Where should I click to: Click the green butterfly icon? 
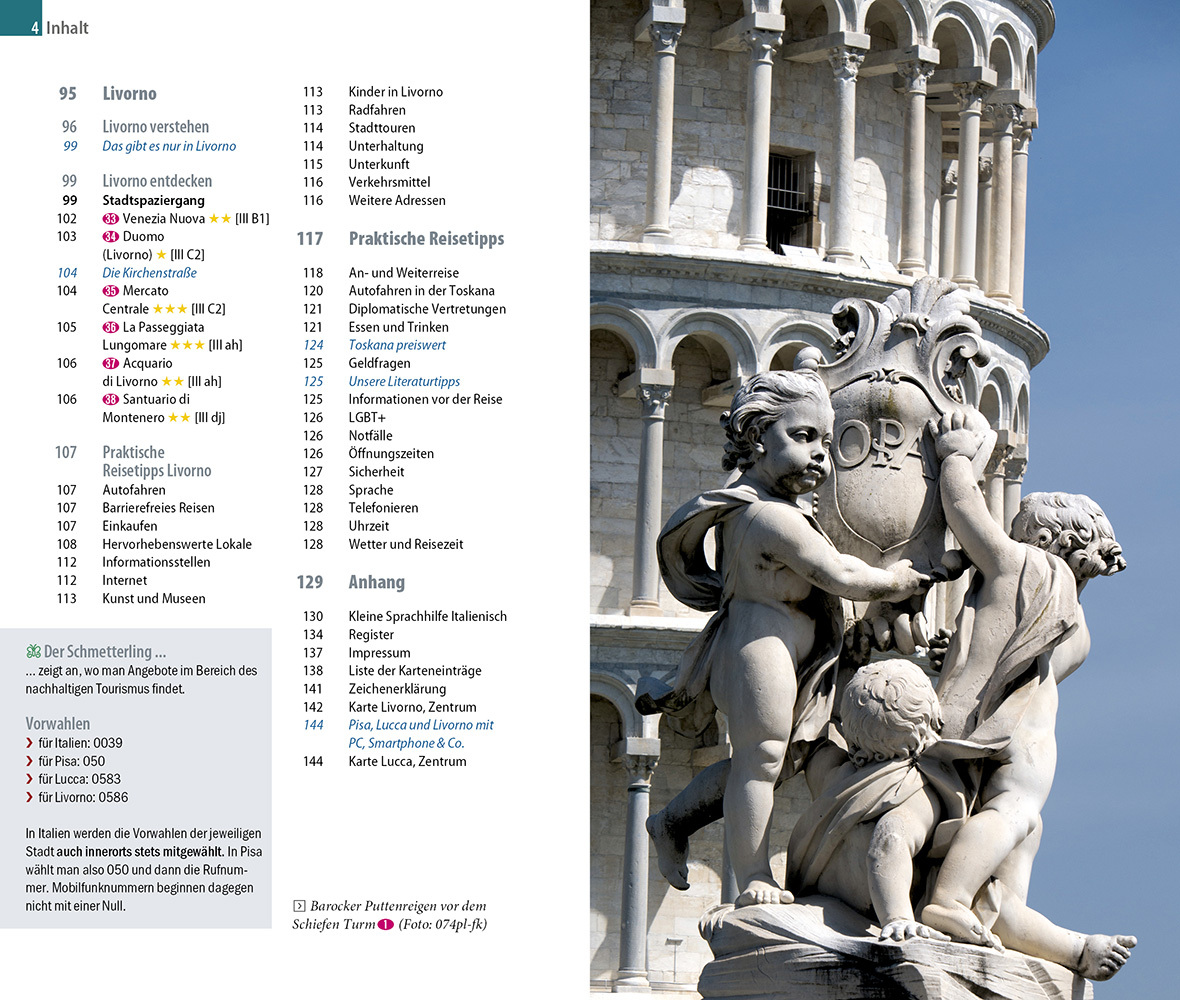pyautogui.click(x=33, y=652)
